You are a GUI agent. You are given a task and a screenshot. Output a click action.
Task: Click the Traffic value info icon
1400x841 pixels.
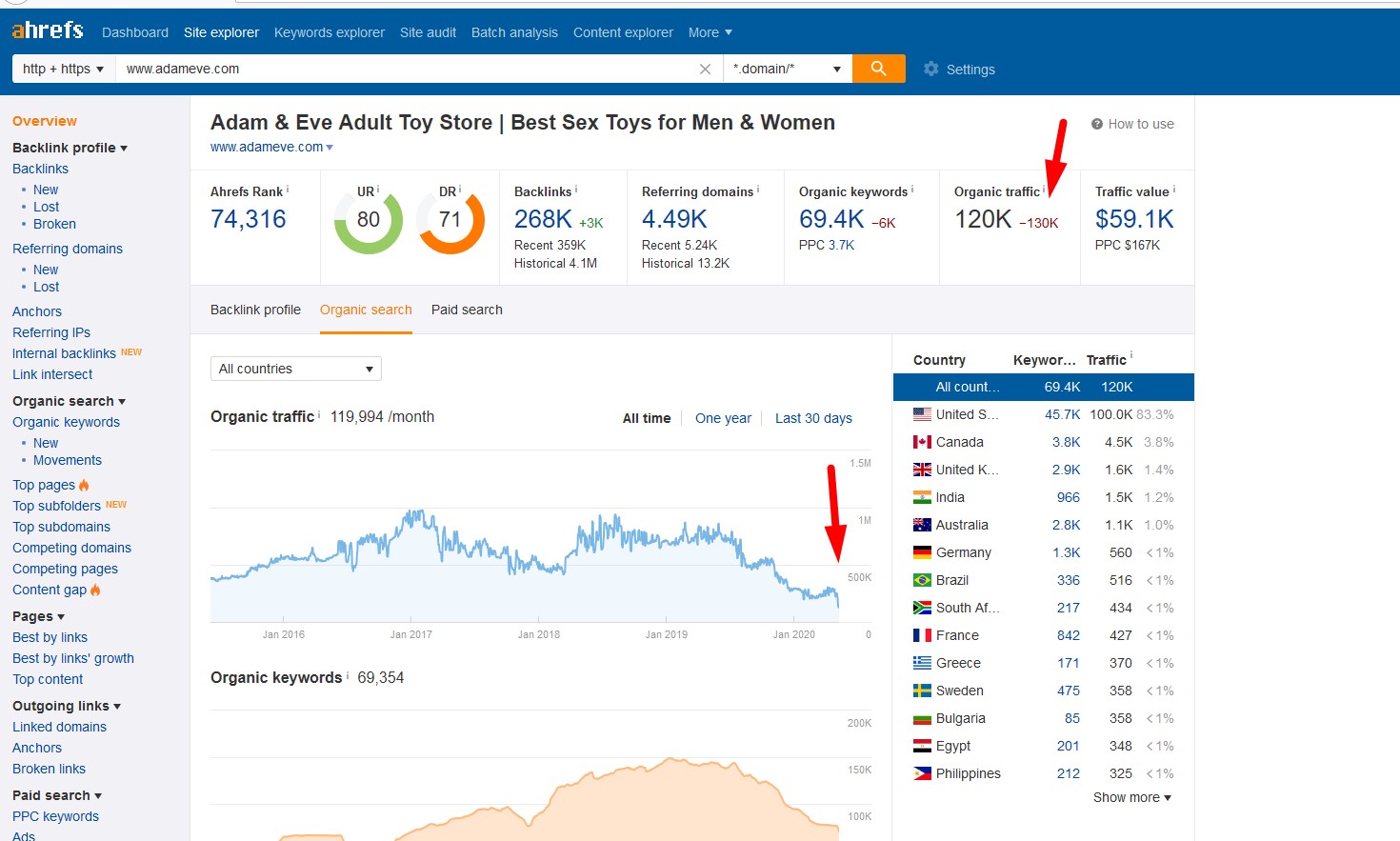coord(1174,189)
